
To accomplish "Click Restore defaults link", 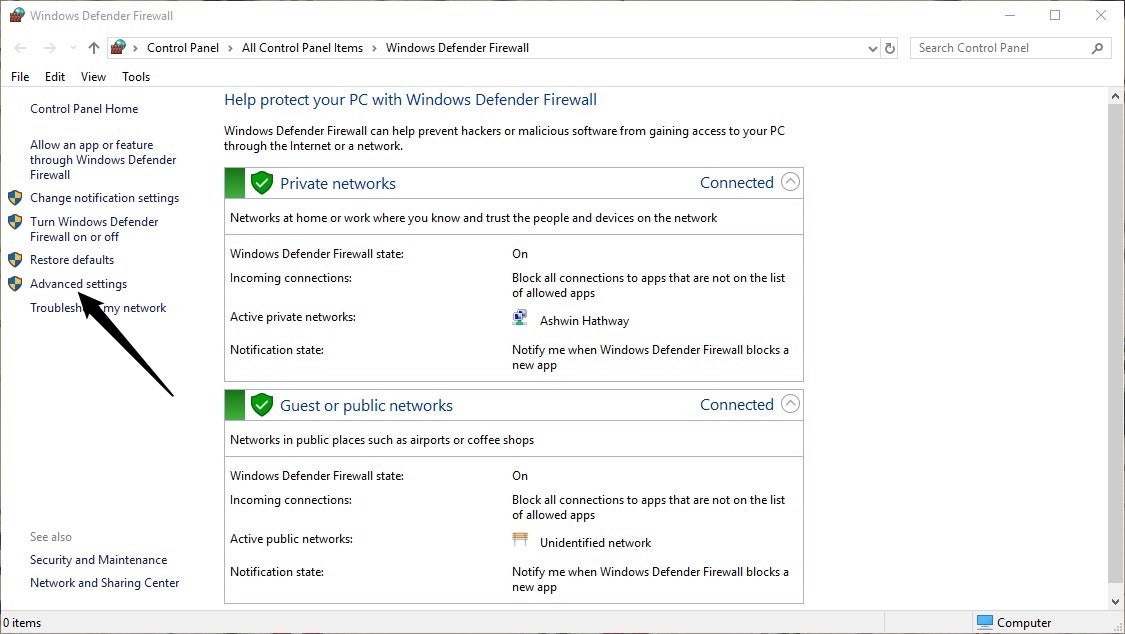I will pyautogui.click(x=72, y=260).
